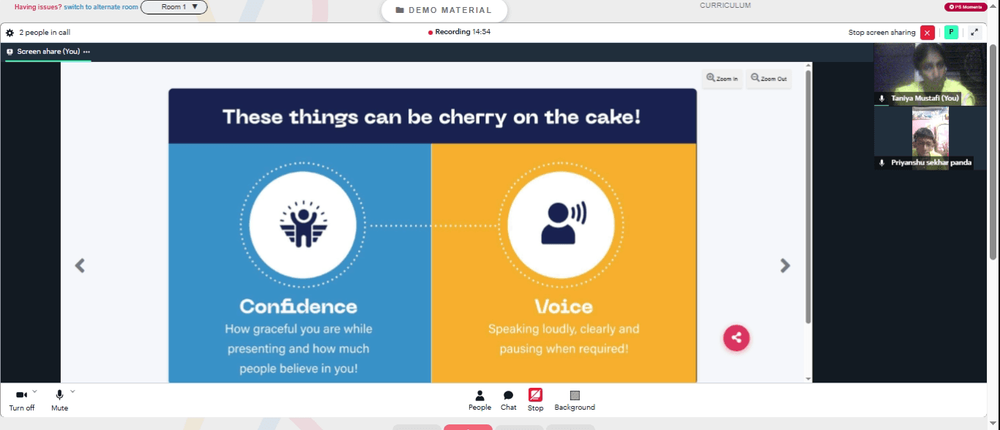Click the Stop sharing screen icon

535,394
